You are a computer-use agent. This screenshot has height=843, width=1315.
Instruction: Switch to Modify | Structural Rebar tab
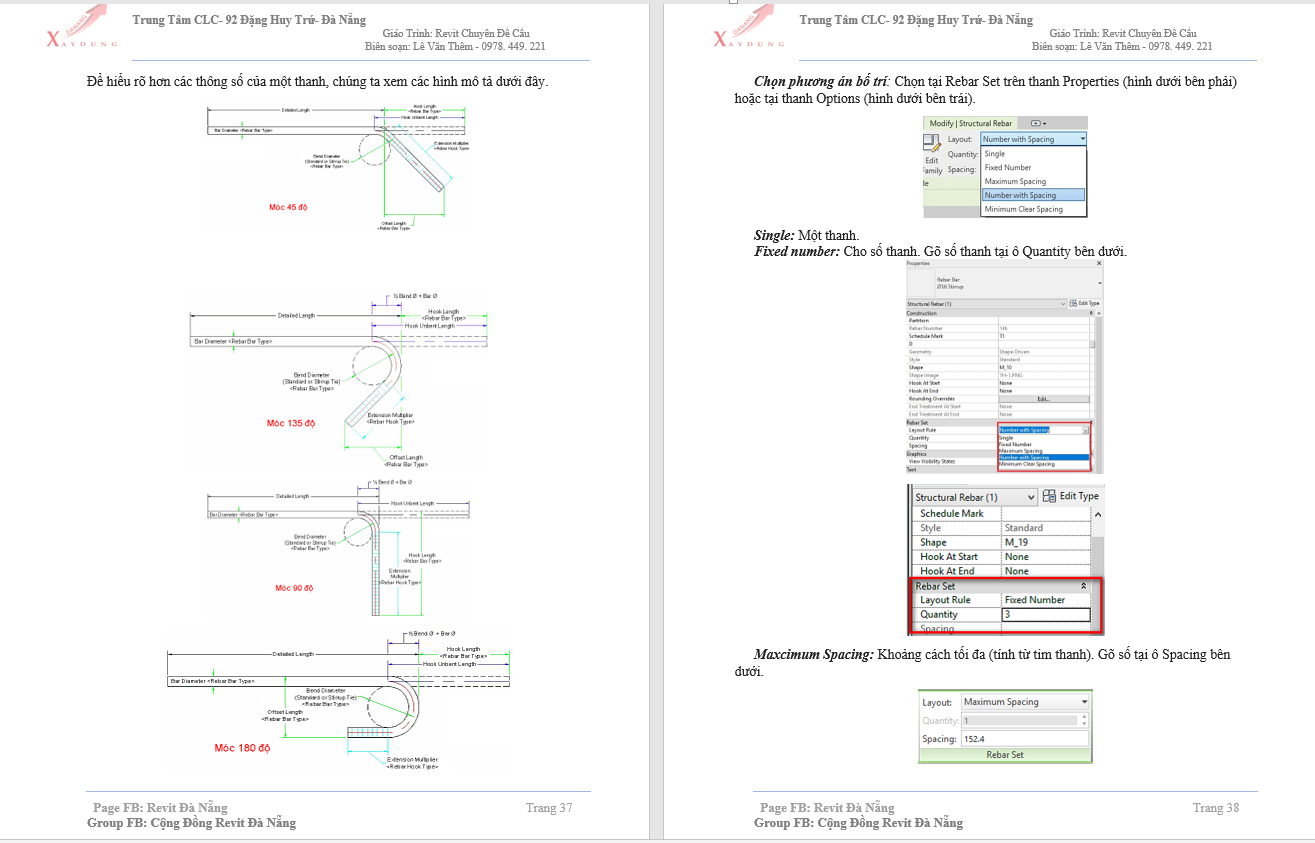[969, 123]
